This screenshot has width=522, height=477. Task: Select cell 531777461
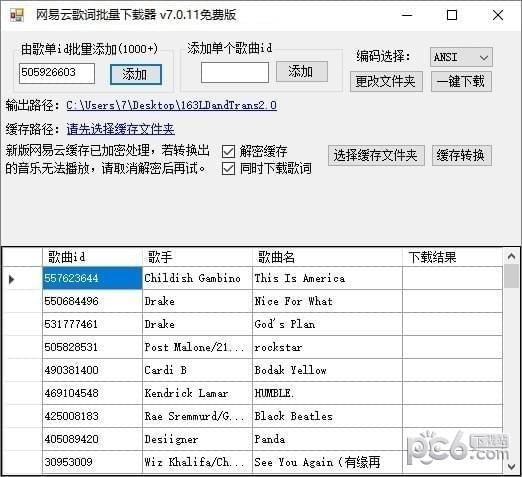(x=92, y=324)
